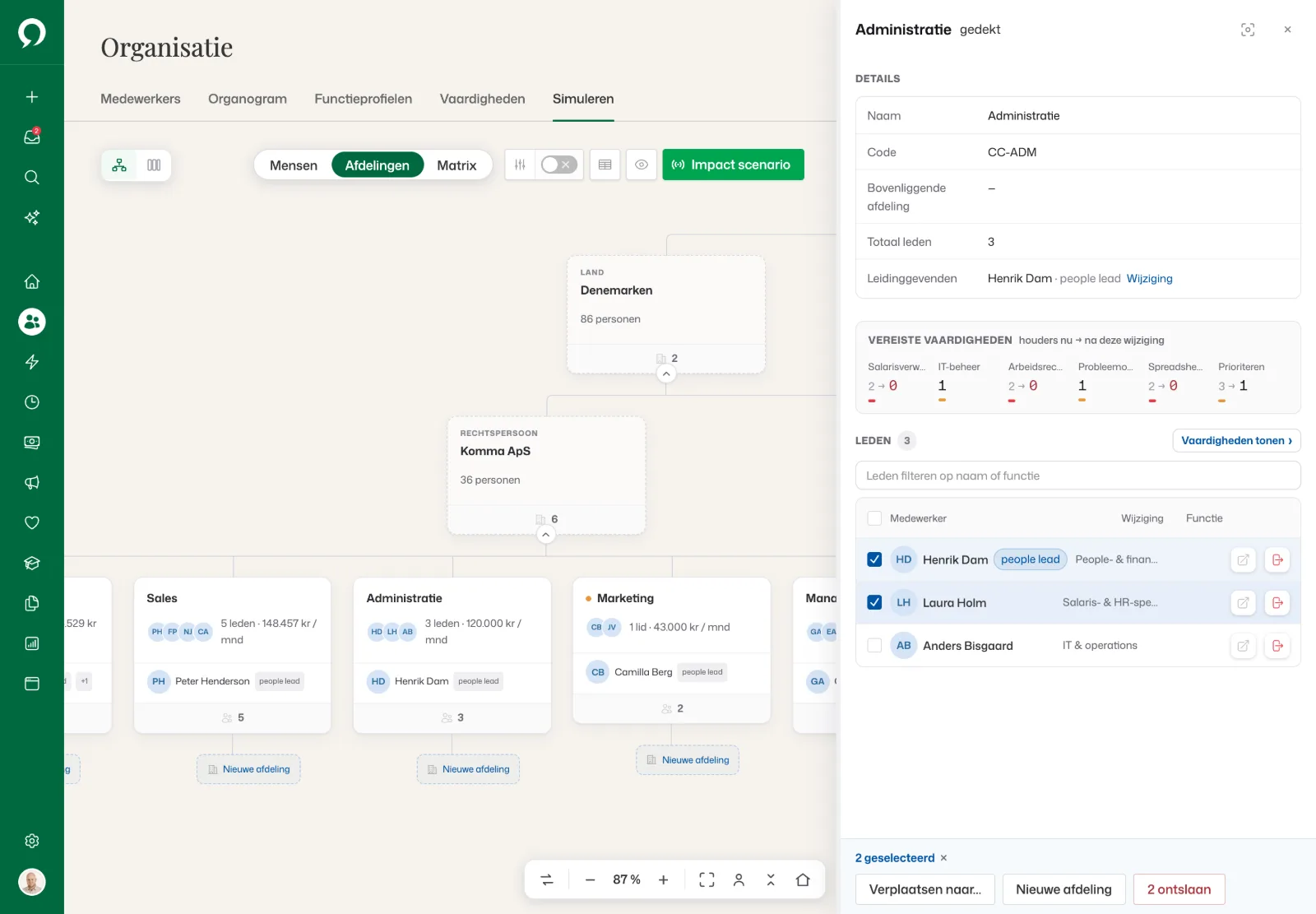Toggle the eye visibility button
Screen dimensions: 1316x914
point(642,165)
